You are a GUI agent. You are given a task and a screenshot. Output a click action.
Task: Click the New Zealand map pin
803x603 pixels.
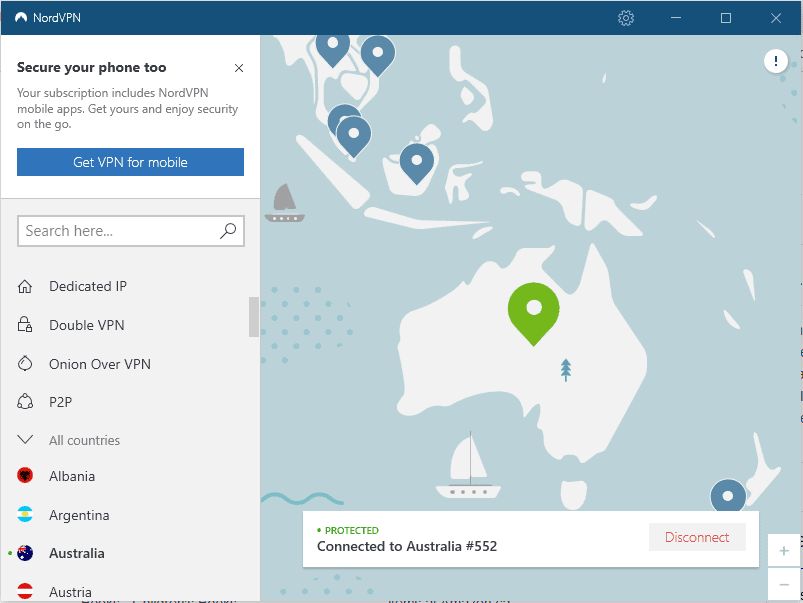pyautogui.click(x=728, y=495)
